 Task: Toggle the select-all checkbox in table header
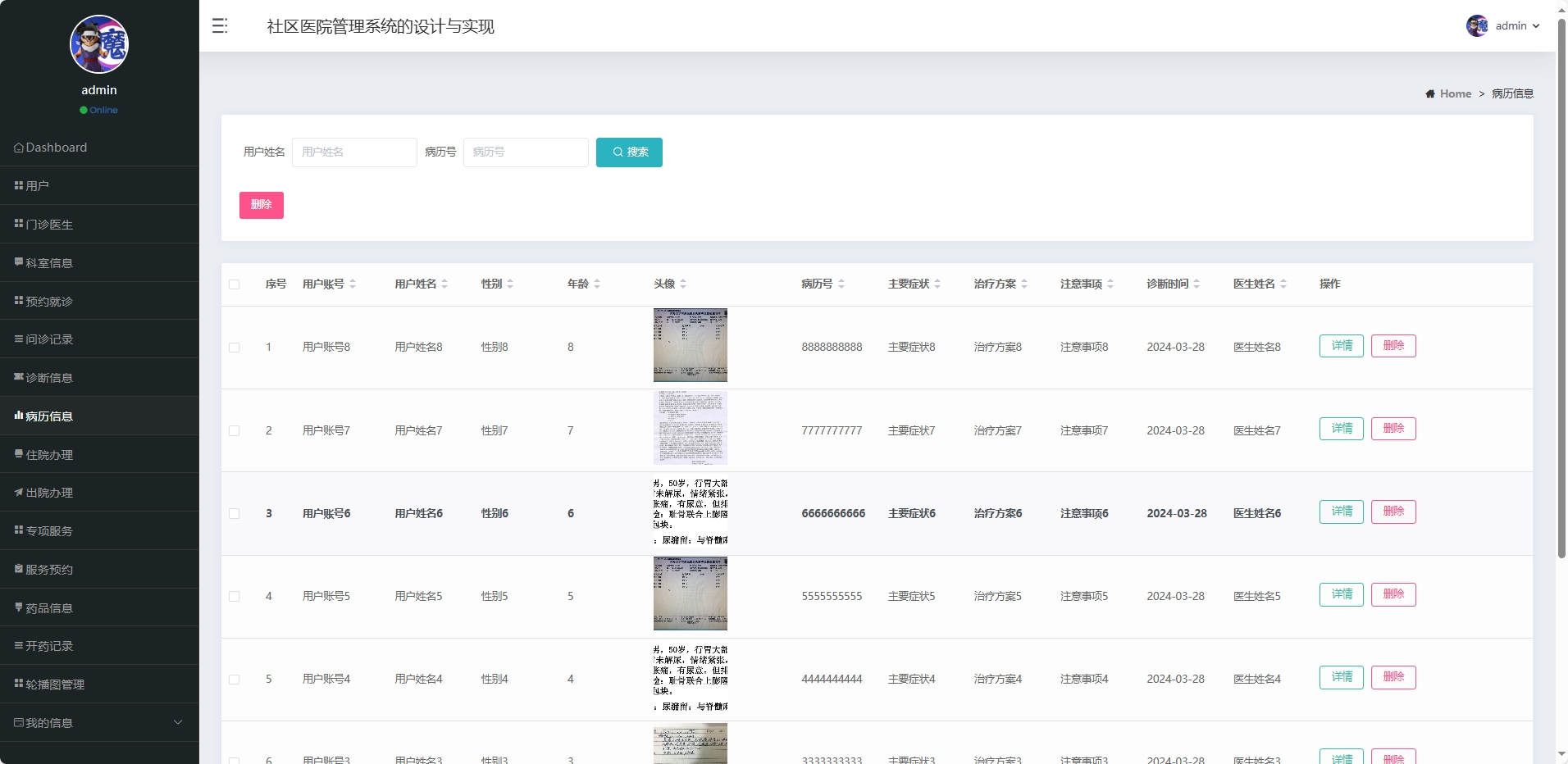pos(235,284)
